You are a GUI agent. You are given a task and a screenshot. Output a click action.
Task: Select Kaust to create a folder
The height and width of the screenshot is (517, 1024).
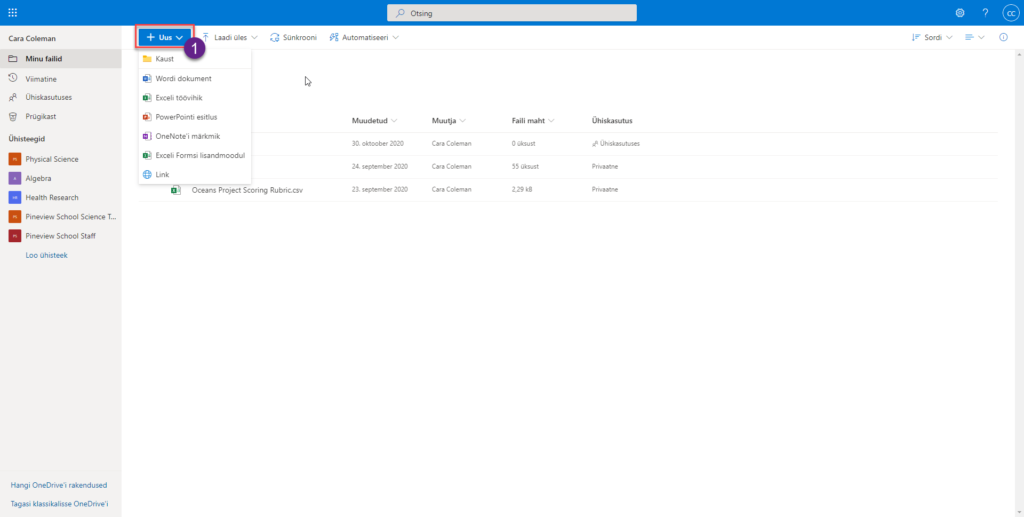[x=164, y=59]
